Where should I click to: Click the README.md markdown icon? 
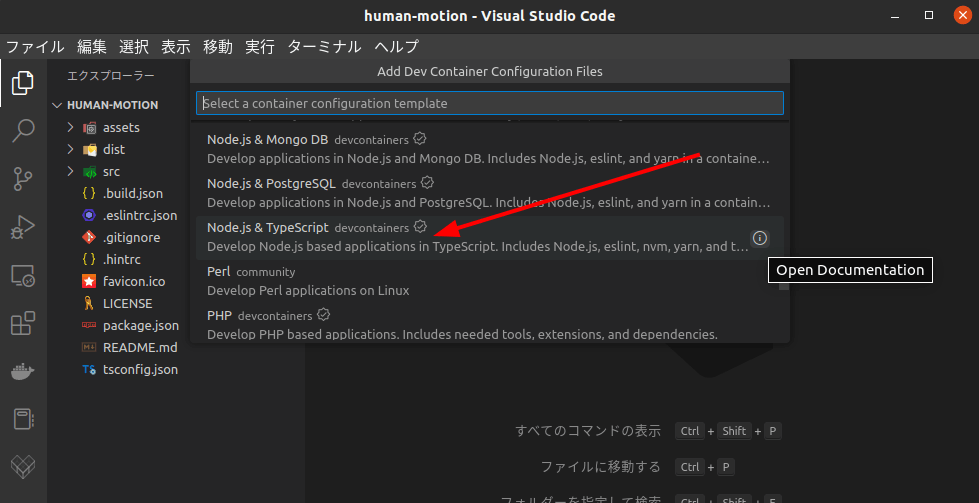click(89, 347)
